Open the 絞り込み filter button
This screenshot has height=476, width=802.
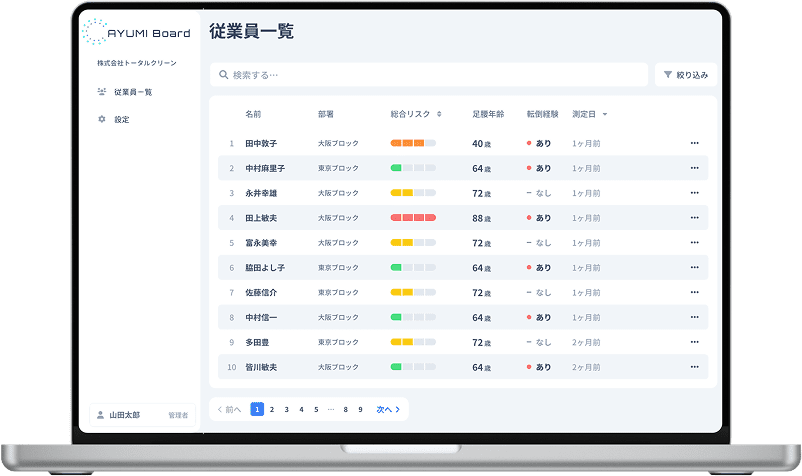pyautogui.click(x=685, y=75)
